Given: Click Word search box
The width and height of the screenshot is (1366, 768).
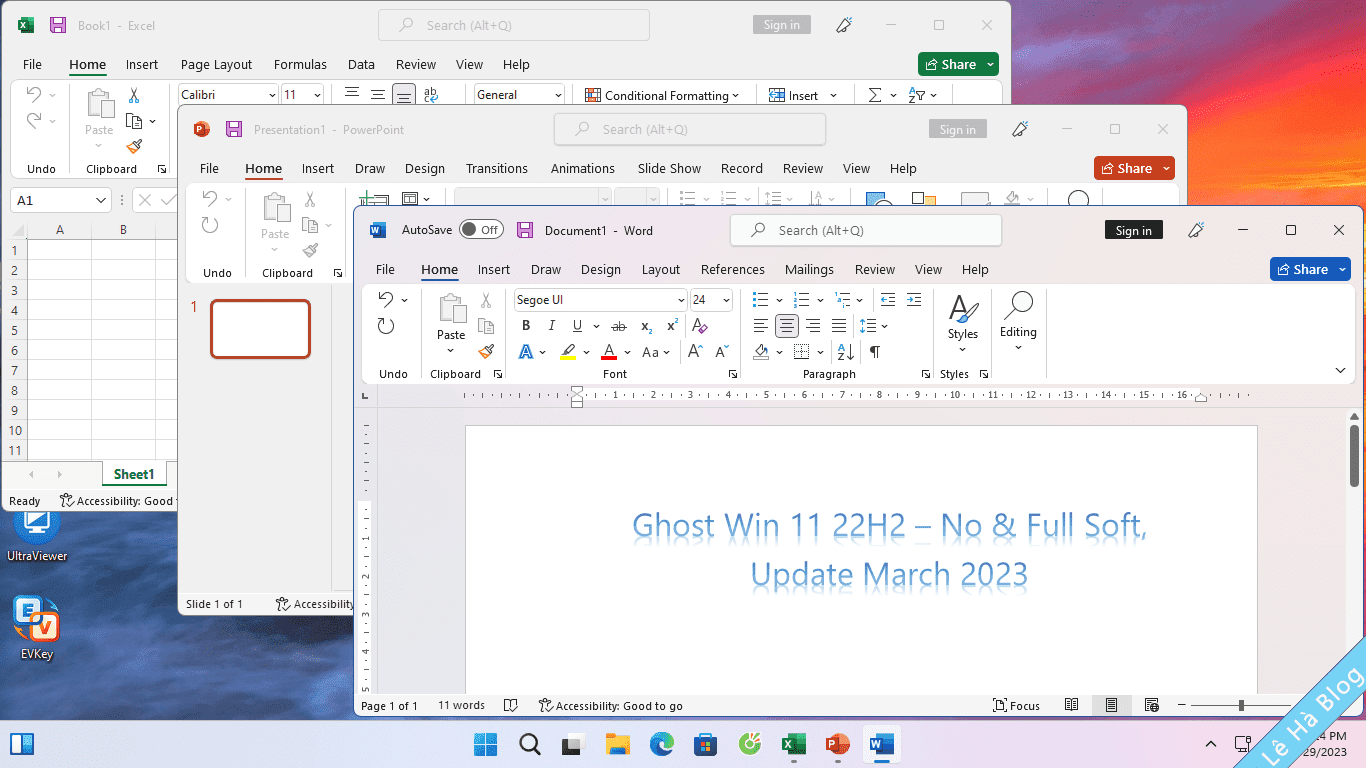Looking at the screenshot, I should [x=866, y=230].
